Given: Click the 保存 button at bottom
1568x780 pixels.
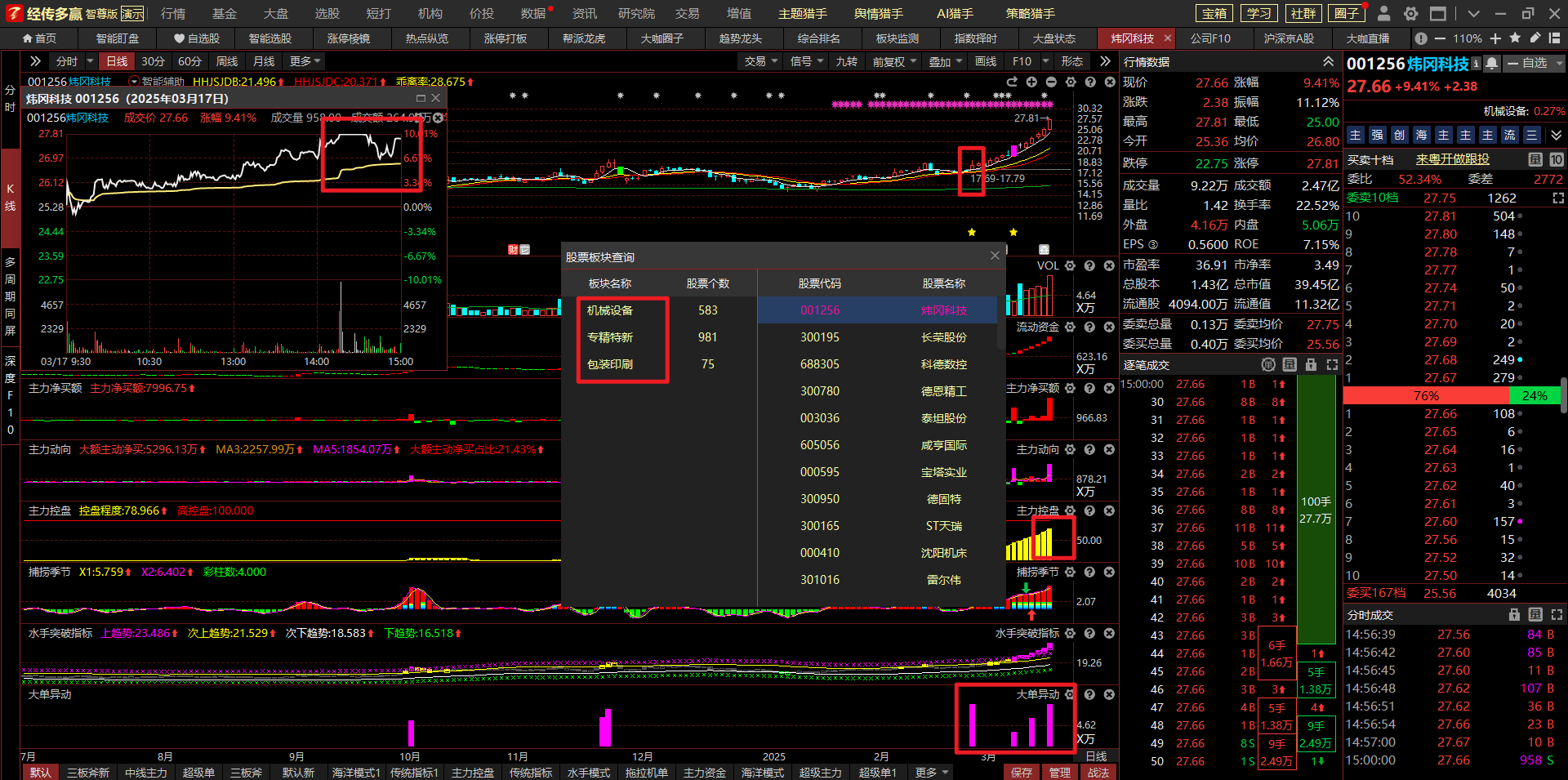Looking at the screenshot, I should 1021,772.
